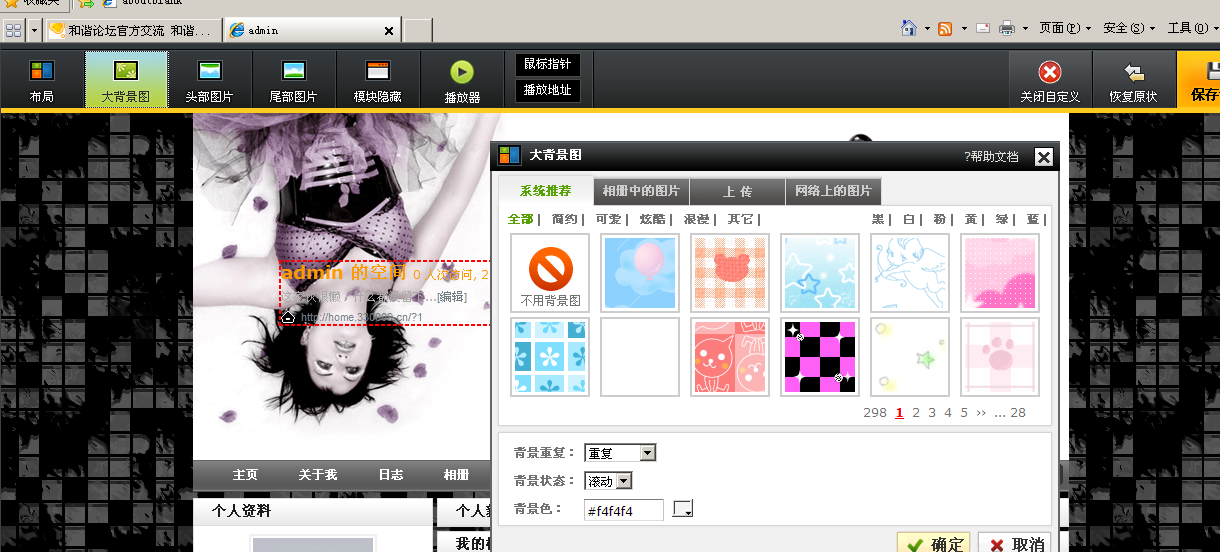Switch to the 上传 tab
The image size is (1220, 552).
(737, 191)
